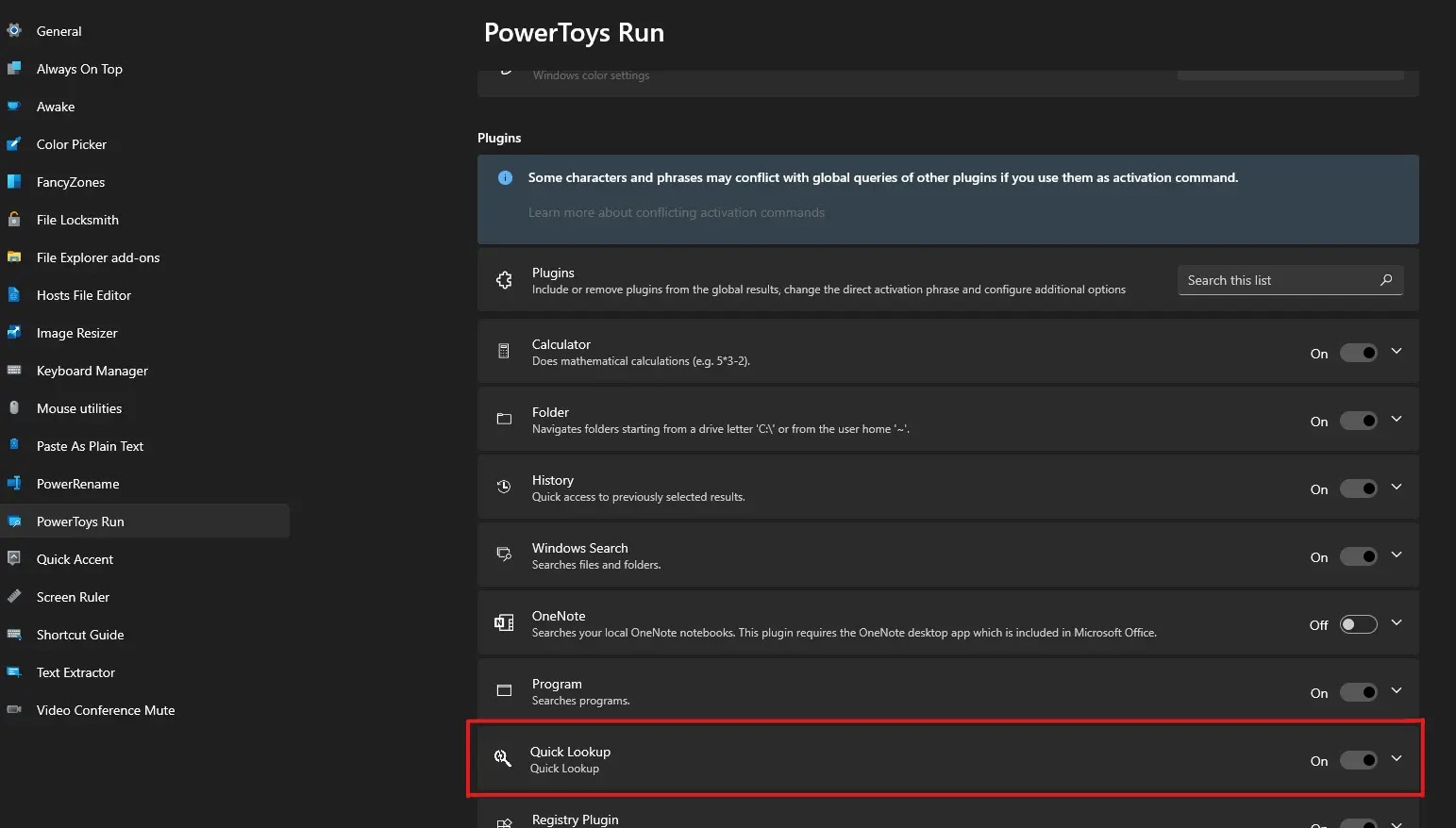Enable the OneNote plugin toggle
This screenshot has width=1456, height=828.
(1359, 624)
